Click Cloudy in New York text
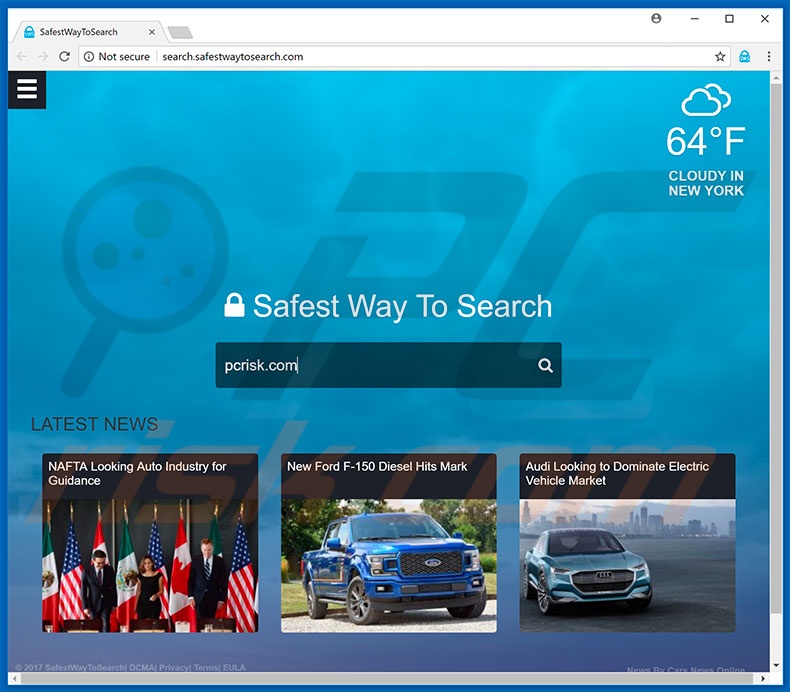The width and height of the screenshot is (790, 692). pyautogui.click(x=706, y=183)
